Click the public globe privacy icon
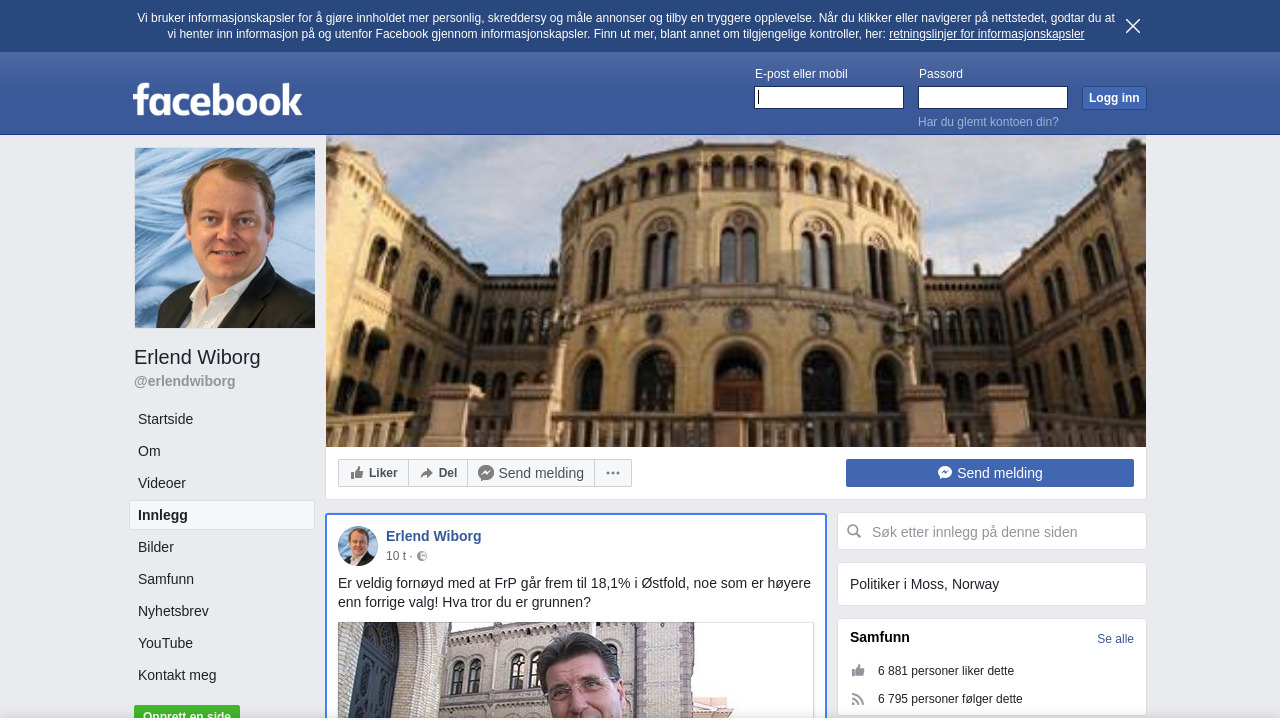The height and width of the screenshot is (720, 1280). [422, 556]
